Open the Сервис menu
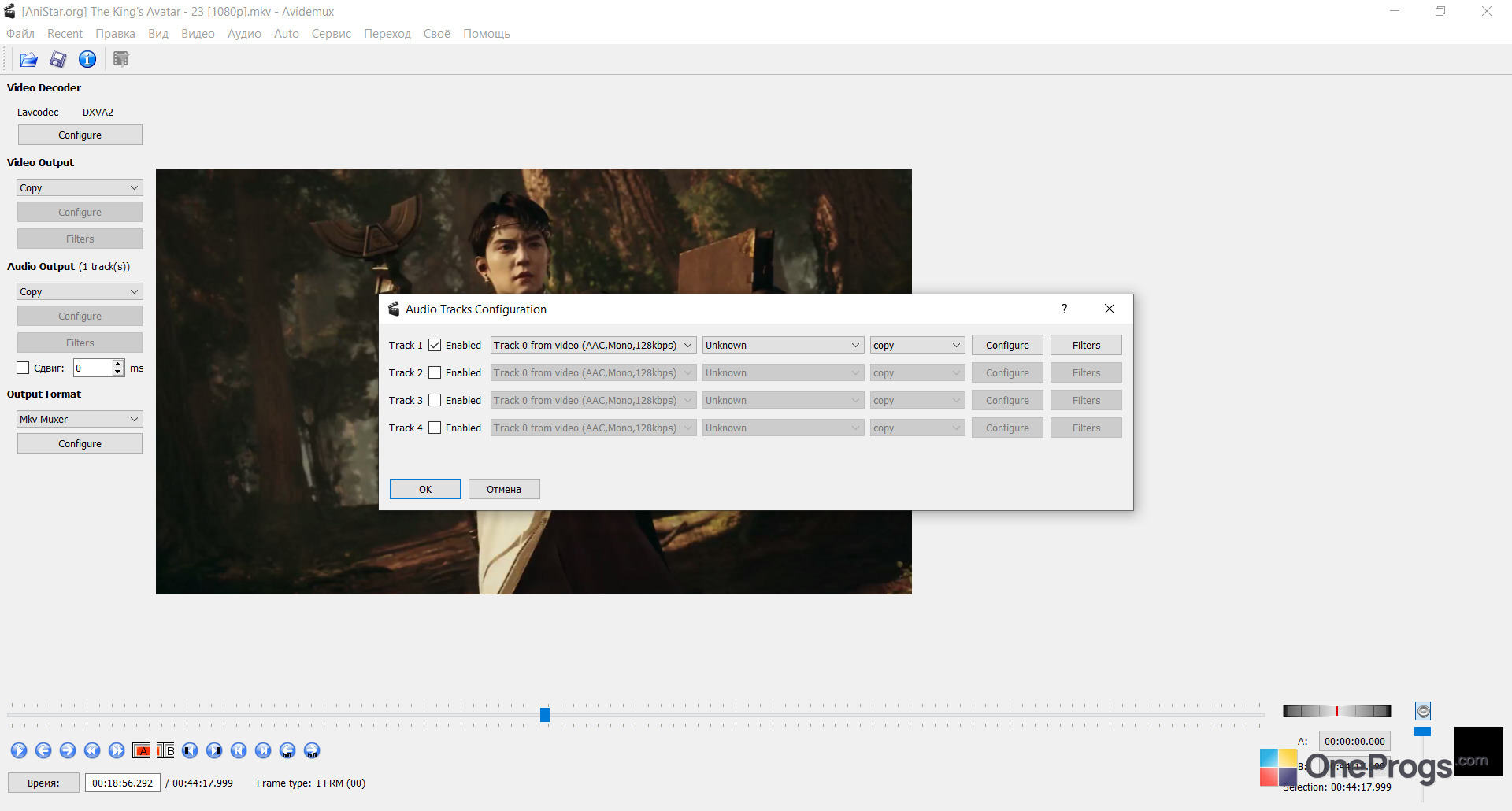Image resolution: width=1512 pixels, height=811 pixels. click(331, 33)
